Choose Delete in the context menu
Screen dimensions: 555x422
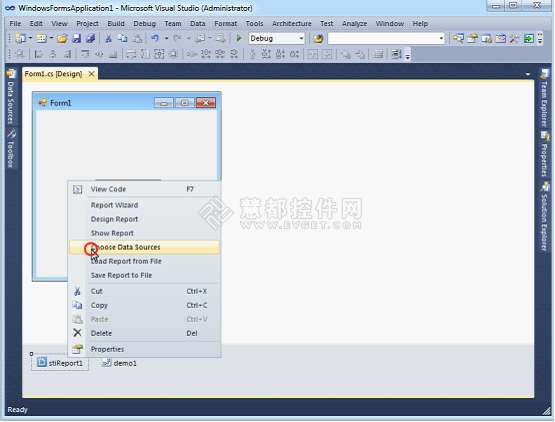[144, 333]
